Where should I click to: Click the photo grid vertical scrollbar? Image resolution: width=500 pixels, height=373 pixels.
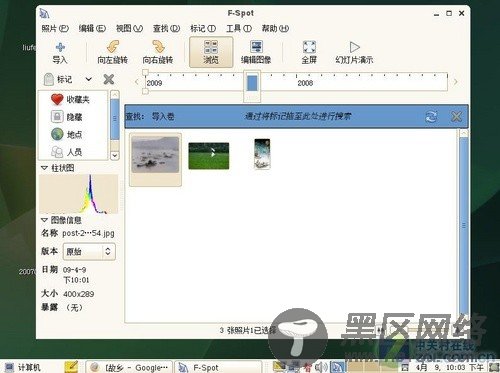pyautogui.click(x=464, y=225)
